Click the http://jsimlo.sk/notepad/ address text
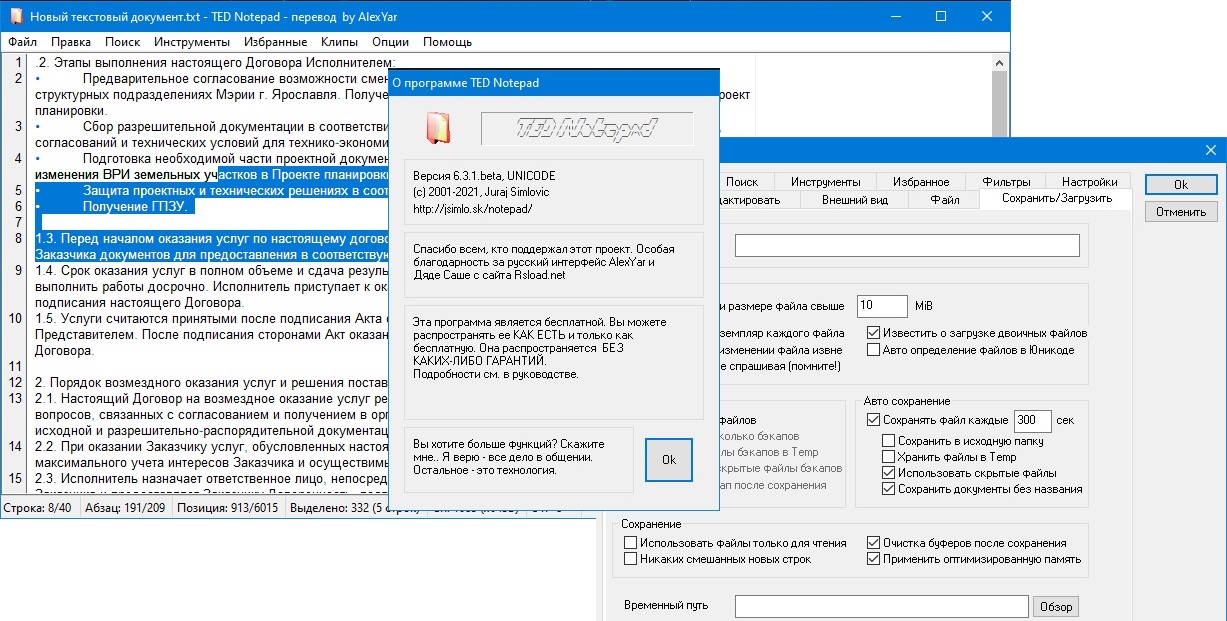The width and height of the screenshot is (1227, 621). pyautogui.click(x=472, y=209)
